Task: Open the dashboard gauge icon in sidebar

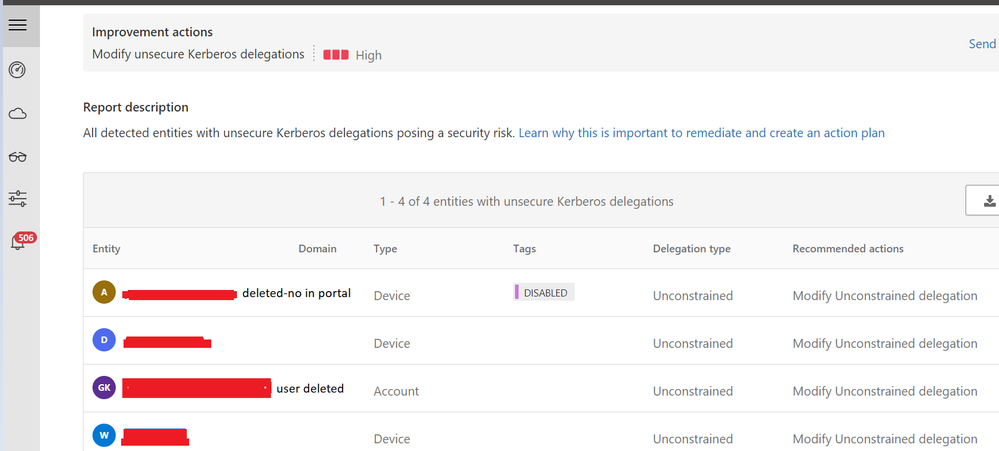Action: click(x=17, y=70)
